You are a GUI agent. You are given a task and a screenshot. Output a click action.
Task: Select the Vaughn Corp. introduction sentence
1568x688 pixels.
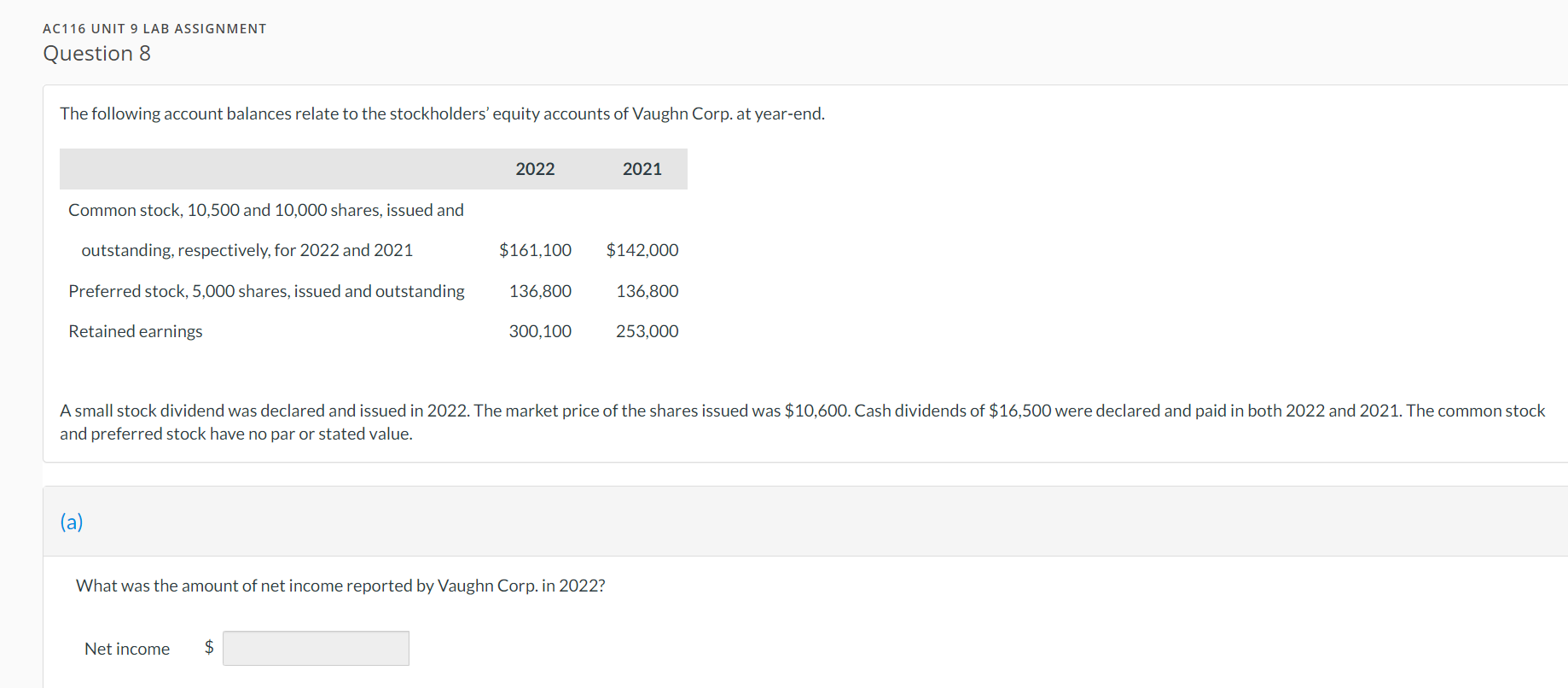pos(442,113)
